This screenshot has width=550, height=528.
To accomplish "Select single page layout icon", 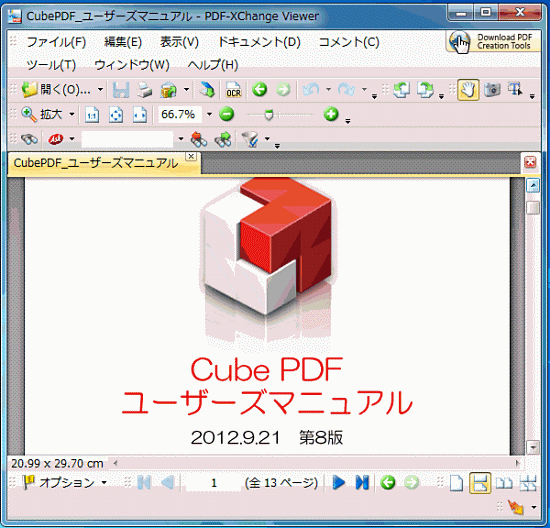I will click(x=456, y=483).
